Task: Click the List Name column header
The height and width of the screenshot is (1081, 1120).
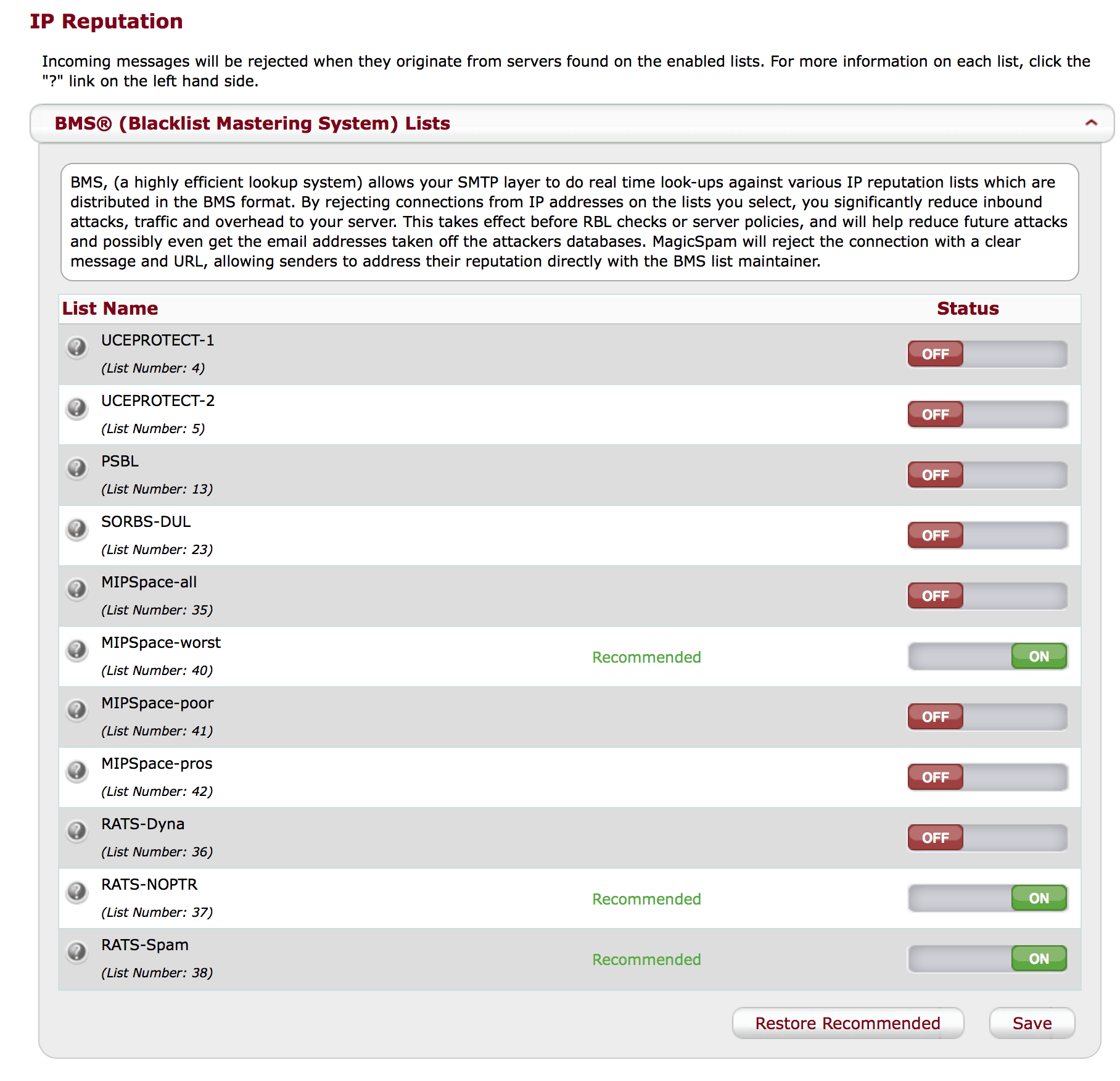Action: click(110, 309)
